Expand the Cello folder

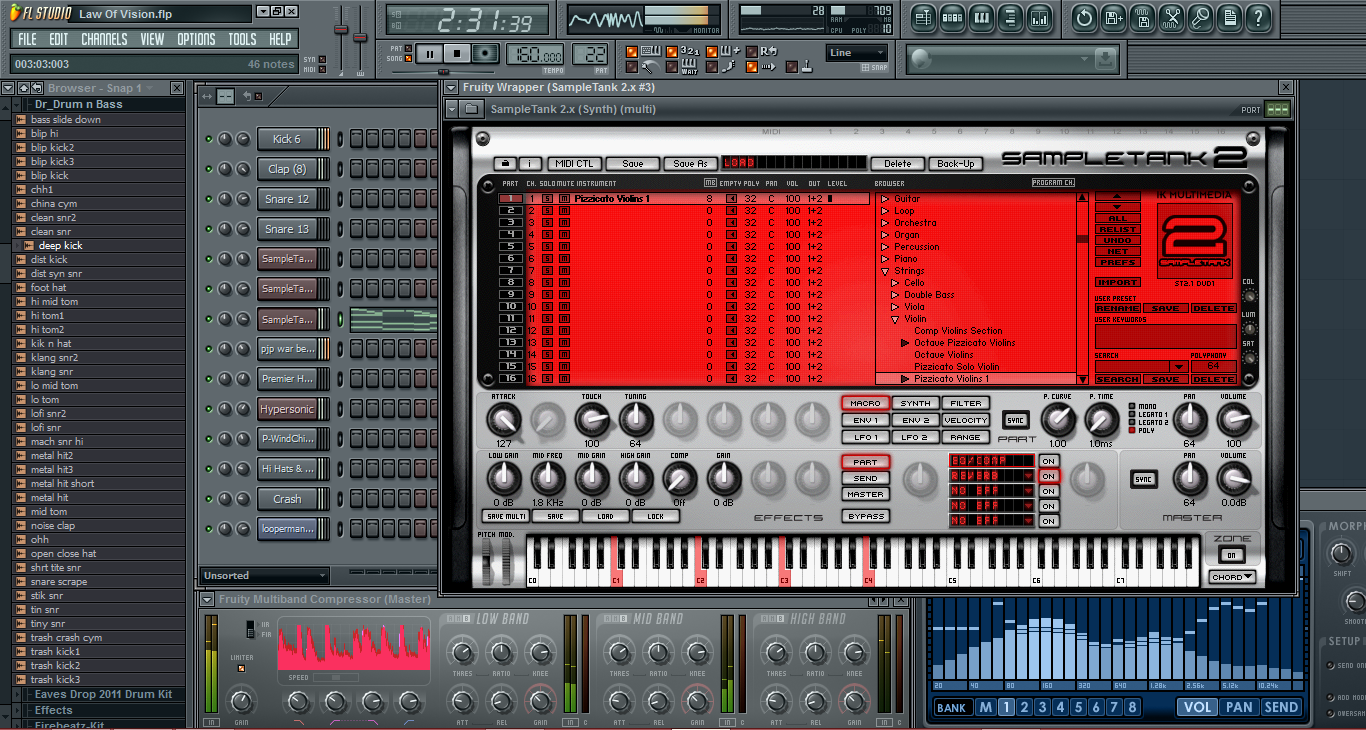[x=895, y=283]
